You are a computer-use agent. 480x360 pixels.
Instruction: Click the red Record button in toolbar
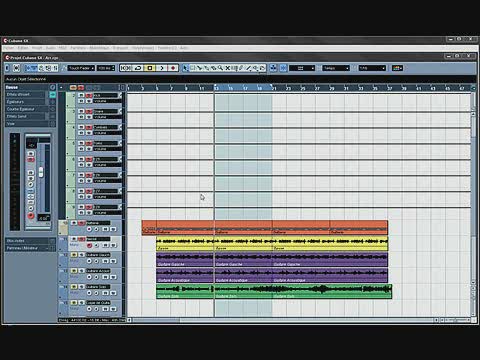pyautogui.click(x=173, y=68)
